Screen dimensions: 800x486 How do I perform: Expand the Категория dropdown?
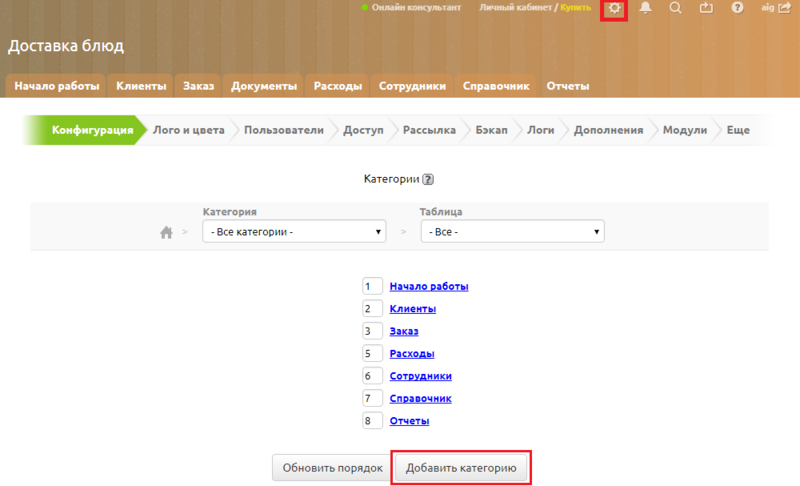294,231
